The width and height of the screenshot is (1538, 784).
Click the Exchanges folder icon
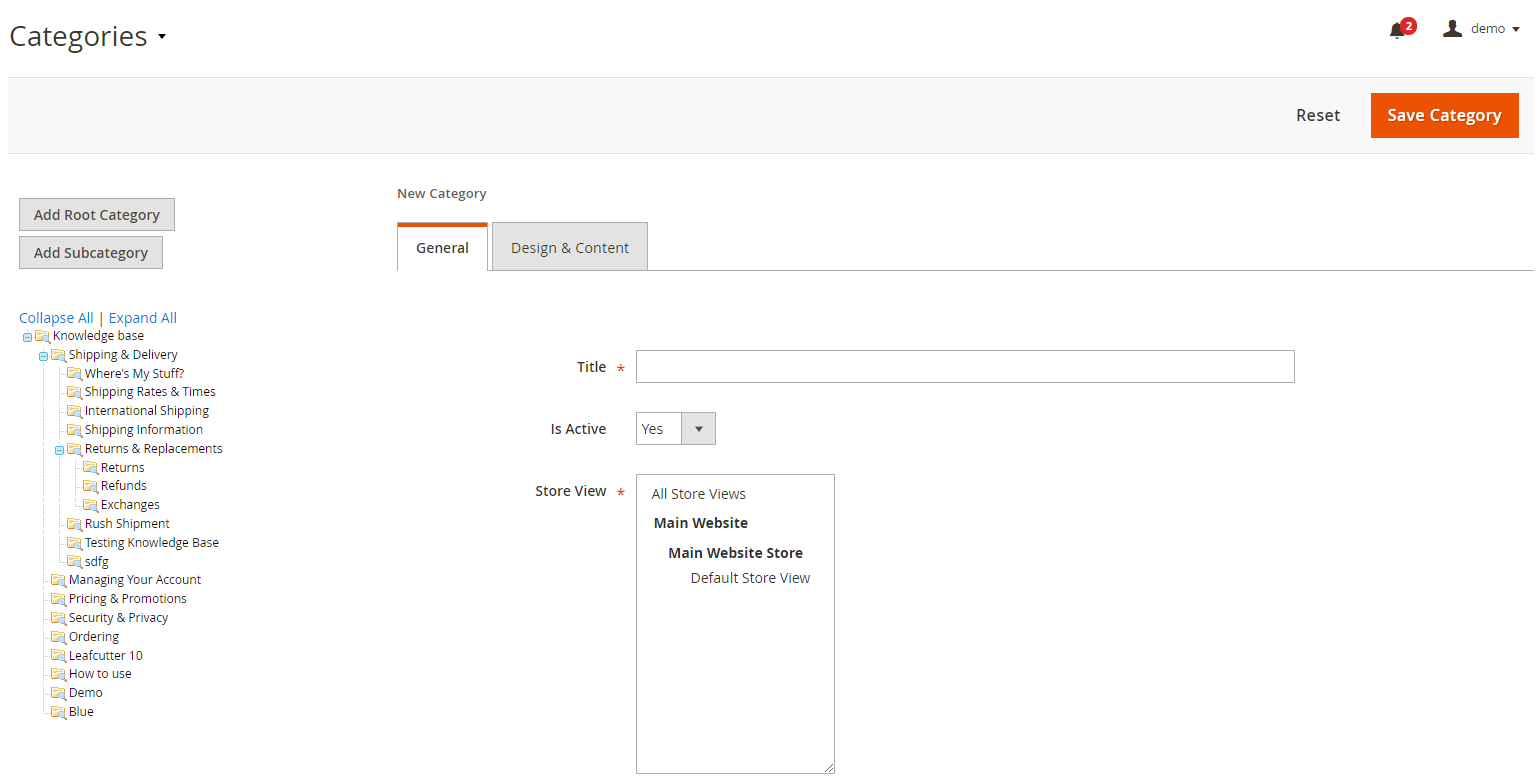91,505
